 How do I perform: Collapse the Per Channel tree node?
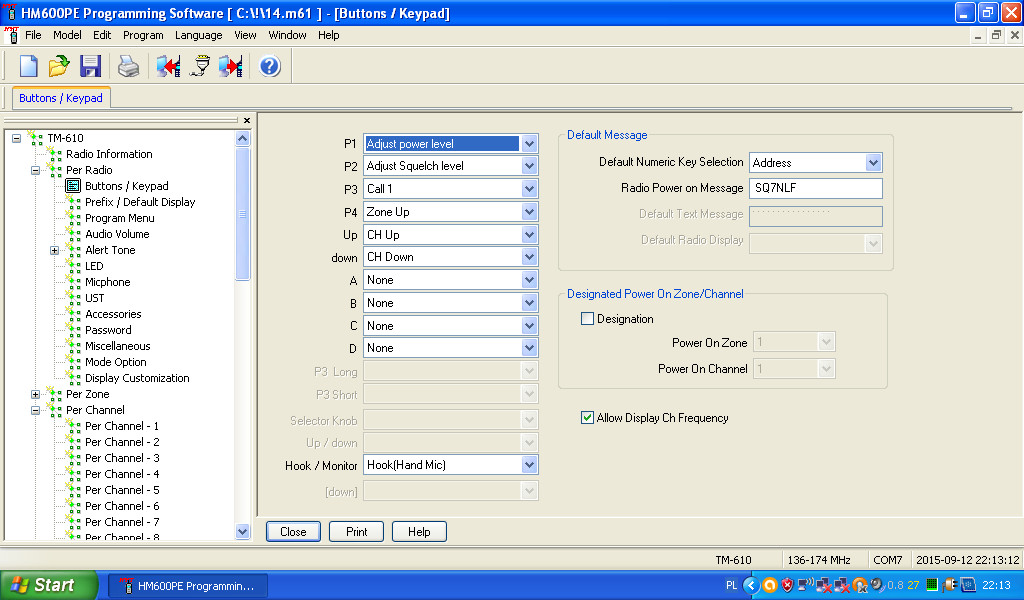coord(35,410)
